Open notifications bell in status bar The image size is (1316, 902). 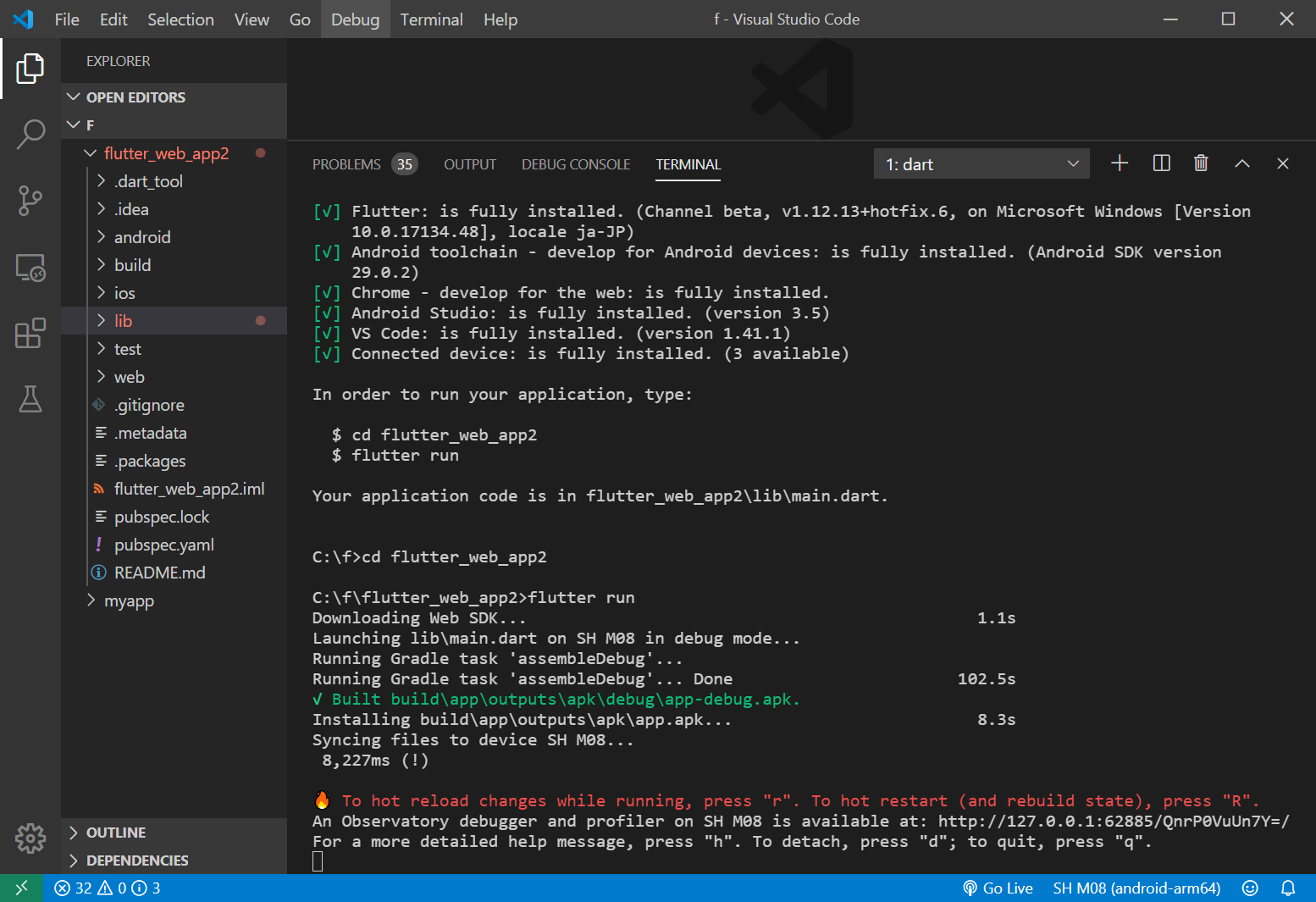[x=1288, y=888]
